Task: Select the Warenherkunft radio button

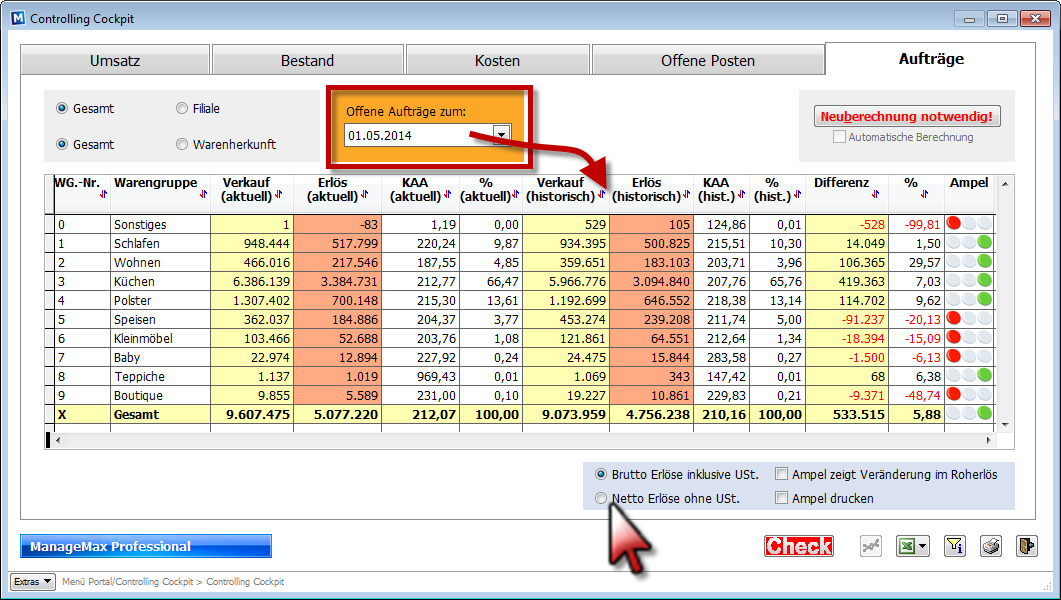Action: coord(181,144)
